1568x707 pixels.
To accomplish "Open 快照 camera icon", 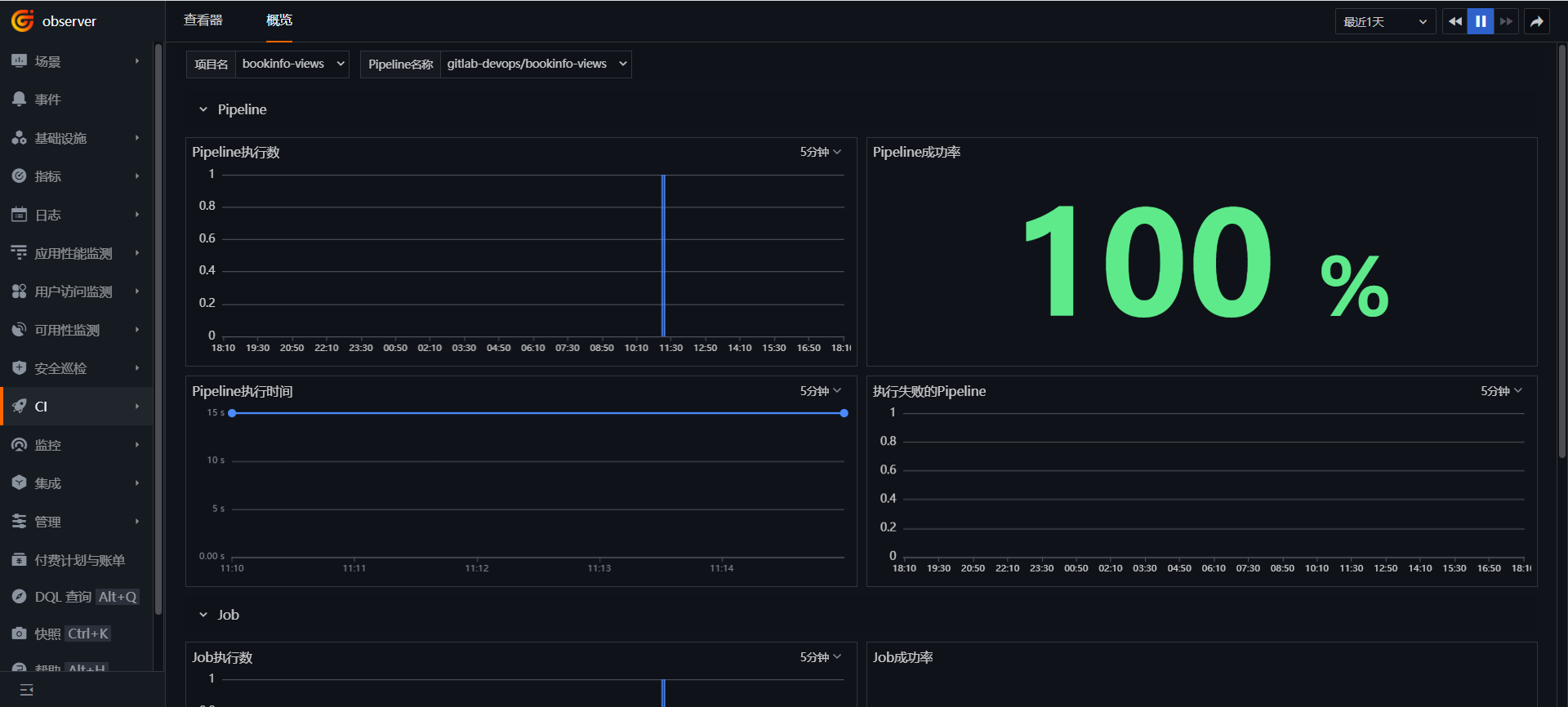I will 20,634.
